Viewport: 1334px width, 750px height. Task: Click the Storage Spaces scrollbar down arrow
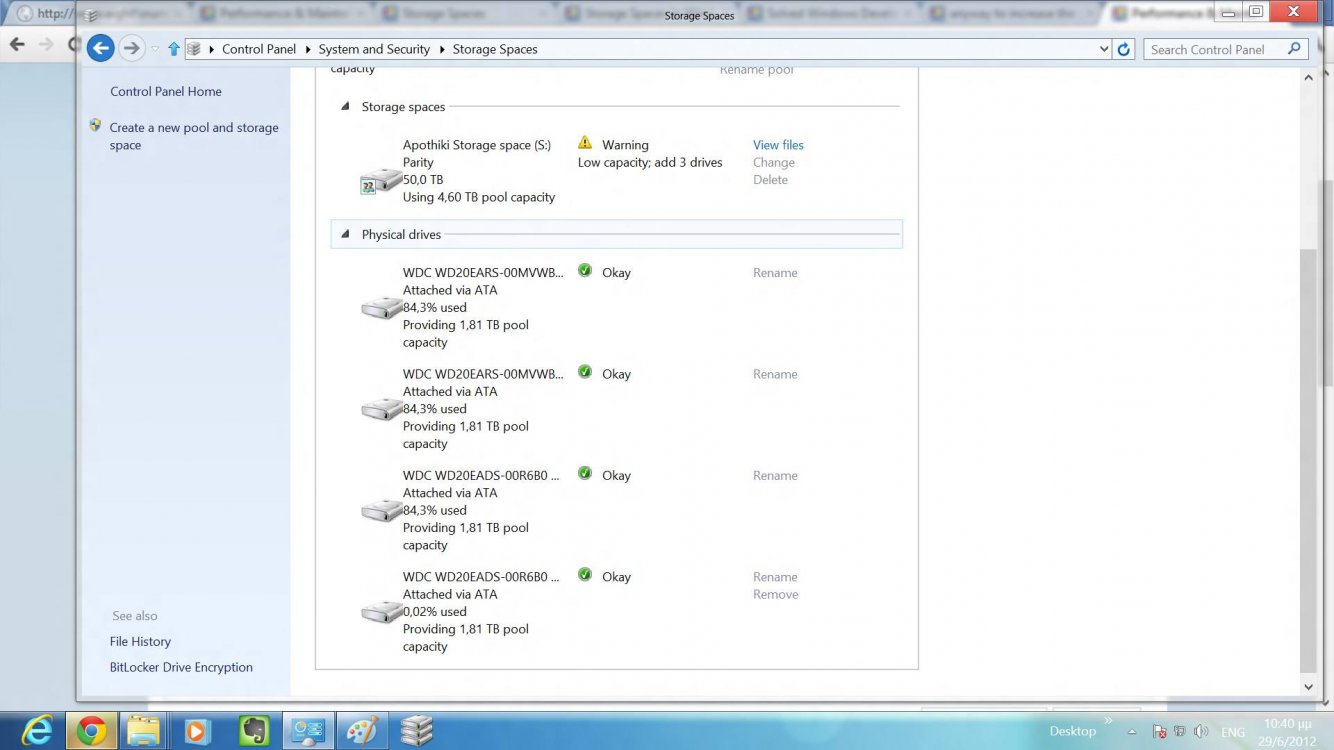(x=1309, y=687)
